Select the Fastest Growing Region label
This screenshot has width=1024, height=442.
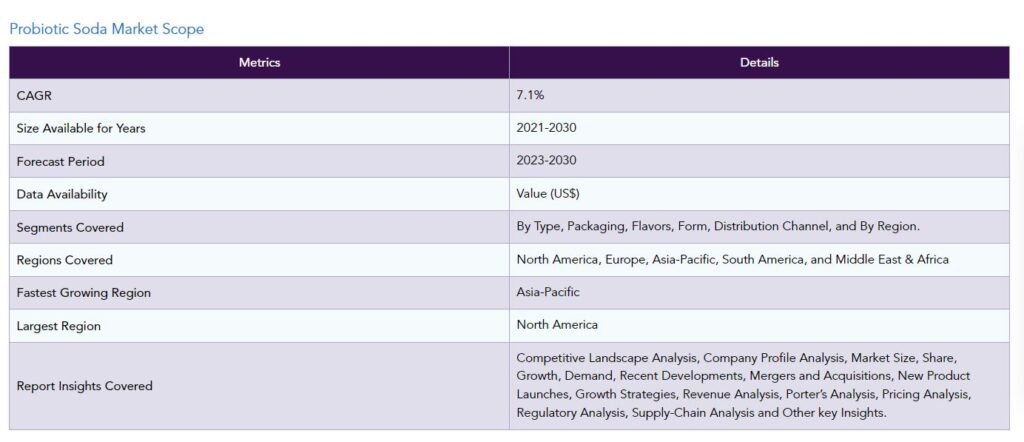coord(83,293)
